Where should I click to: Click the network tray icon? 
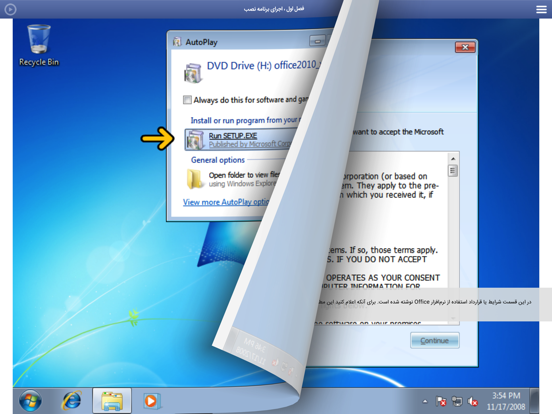point(457,401)
